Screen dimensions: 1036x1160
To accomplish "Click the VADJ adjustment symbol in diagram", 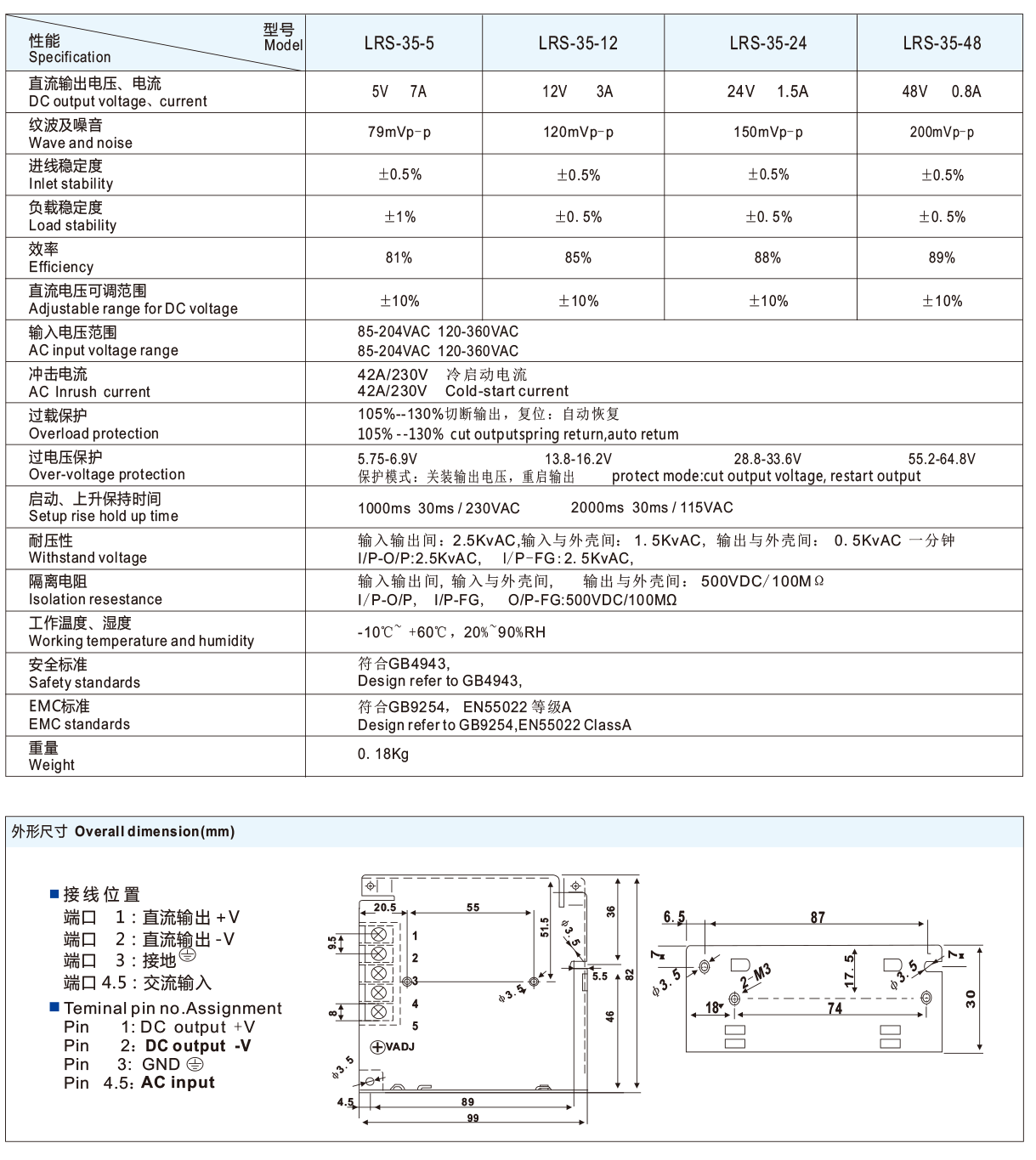I will [378, 1047].
